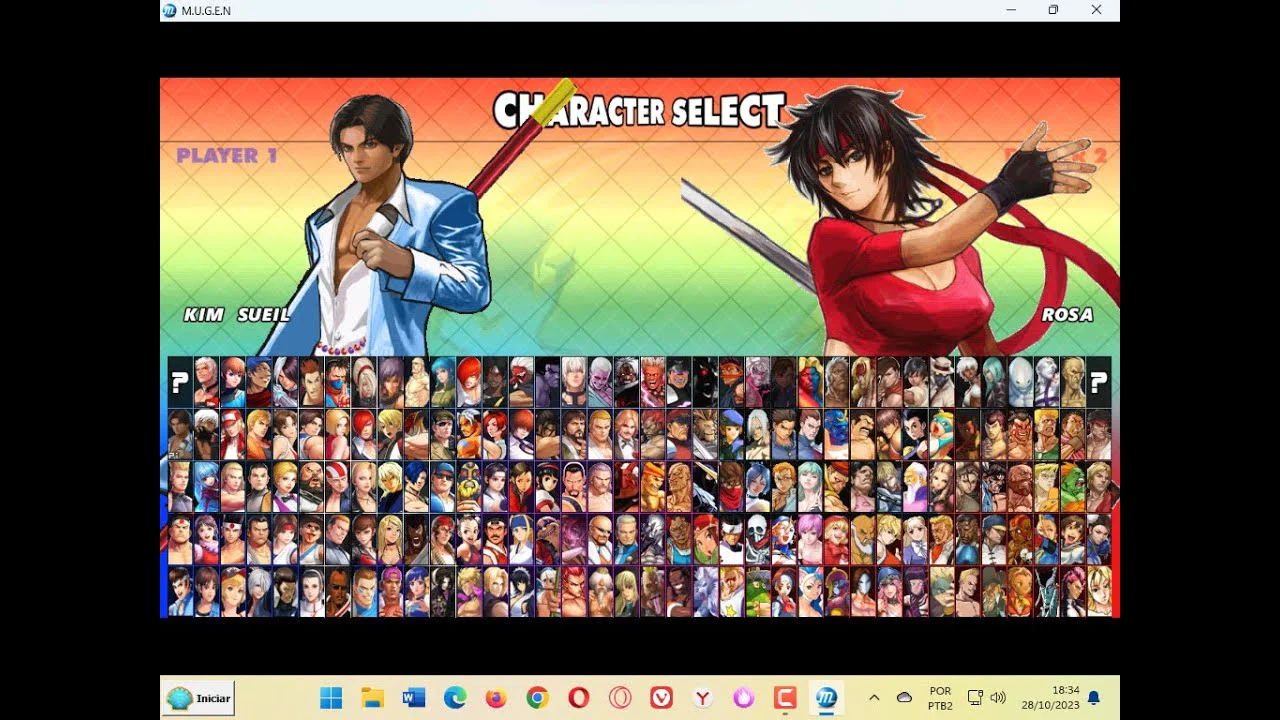This screenshot has height=720, width=1280.
Task: Pick the random question-mark tile at grid's right end
Action: coord(1098,381)
